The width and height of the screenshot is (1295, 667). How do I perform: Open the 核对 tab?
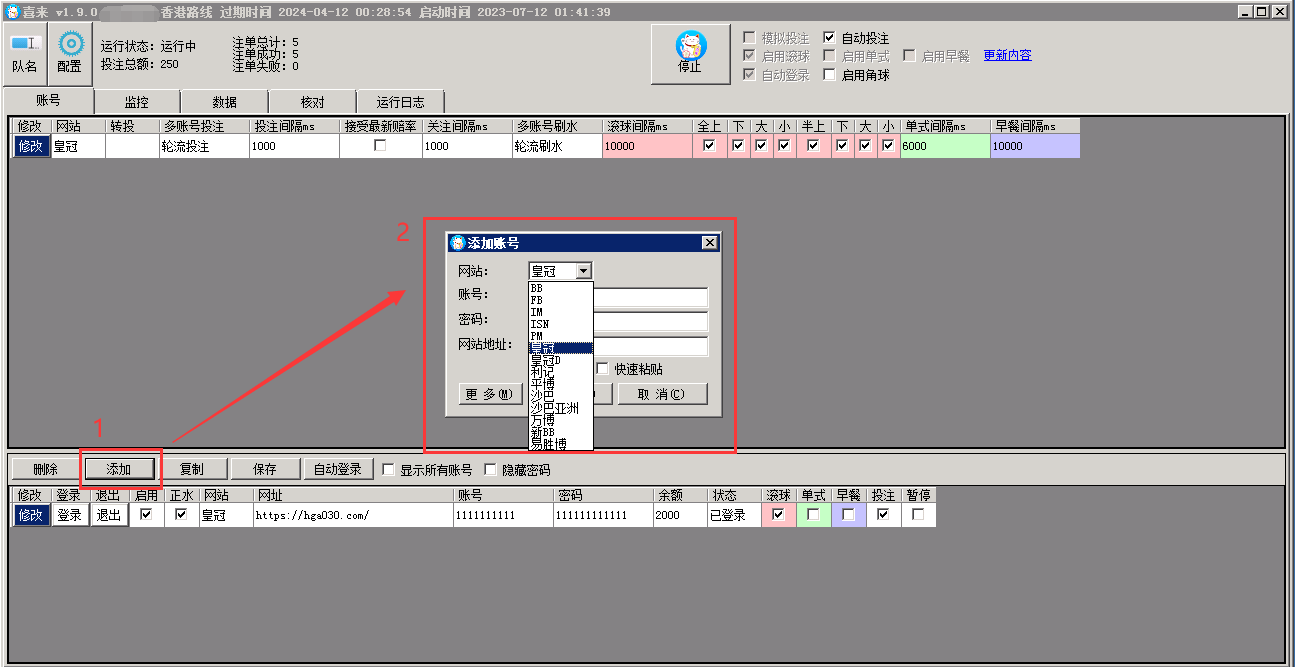(313, 102)
